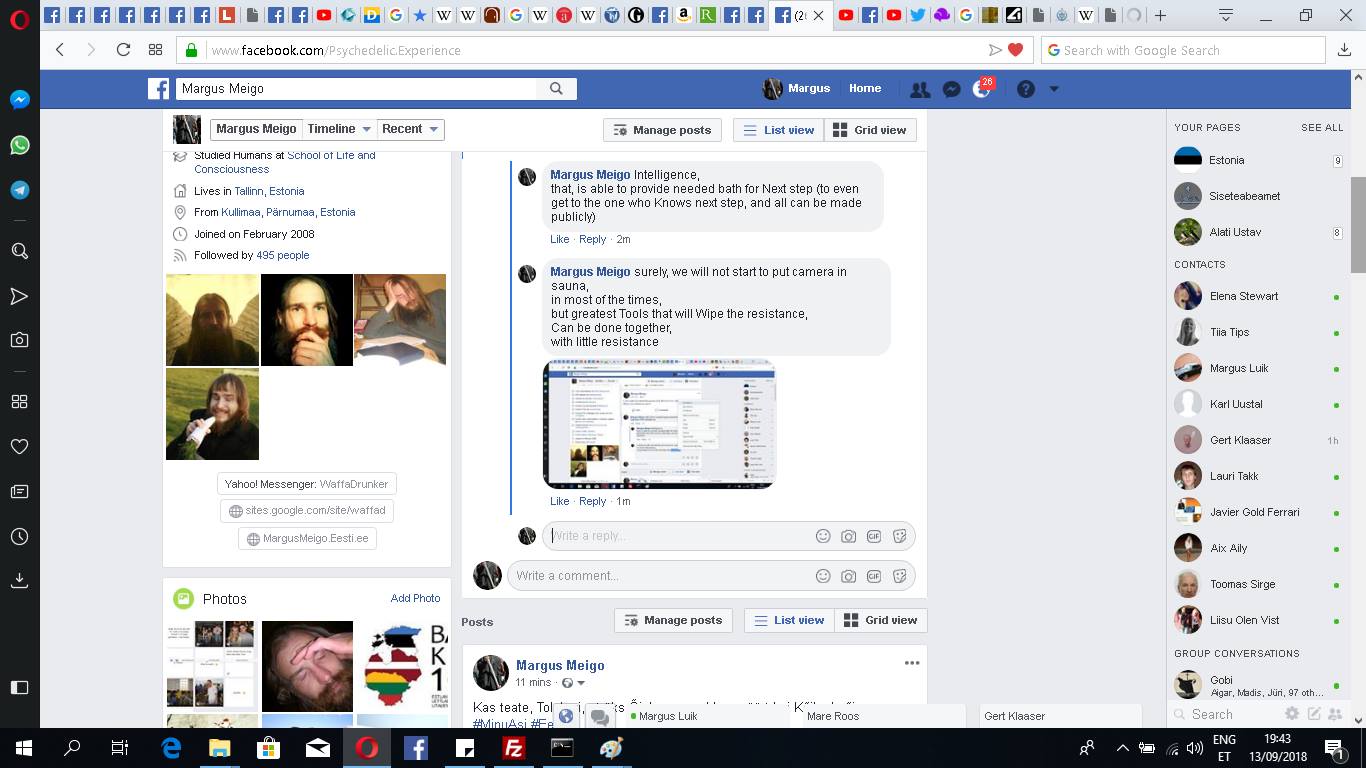Open Facebook messages icon in the blue bar

[x=952, y=89]
